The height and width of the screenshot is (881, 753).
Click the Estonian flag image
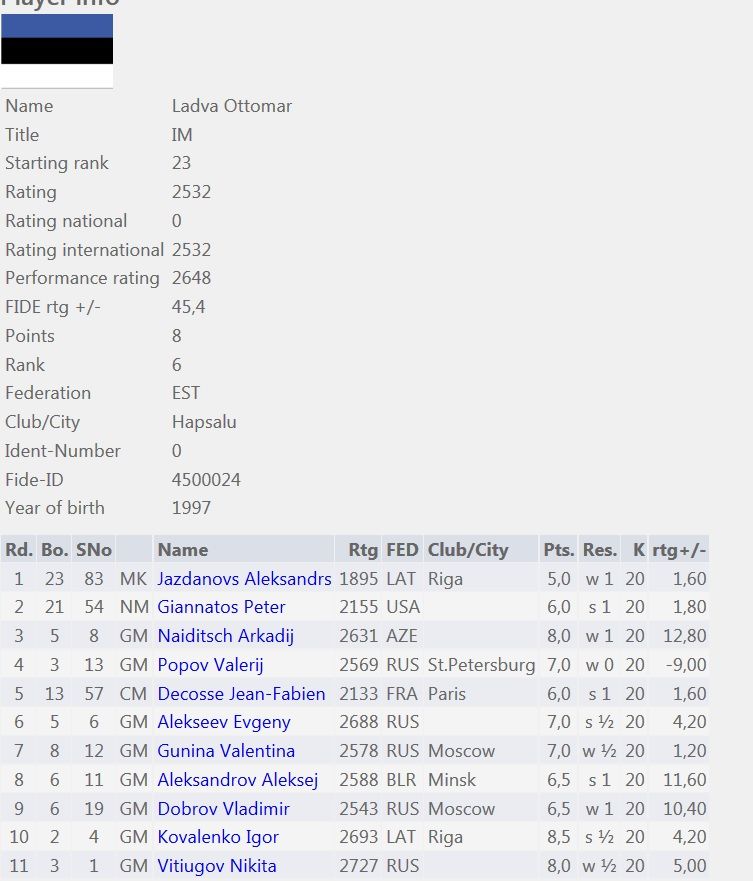[x=57, y=51]
